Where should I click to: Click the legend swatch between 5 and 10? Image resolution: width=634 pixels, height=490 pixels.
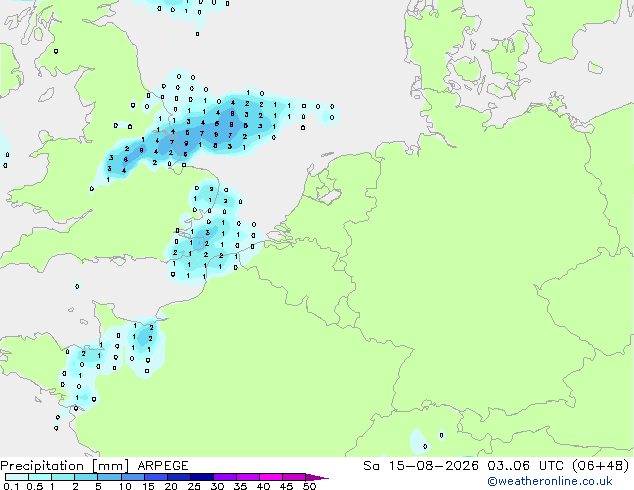(109, 477)
